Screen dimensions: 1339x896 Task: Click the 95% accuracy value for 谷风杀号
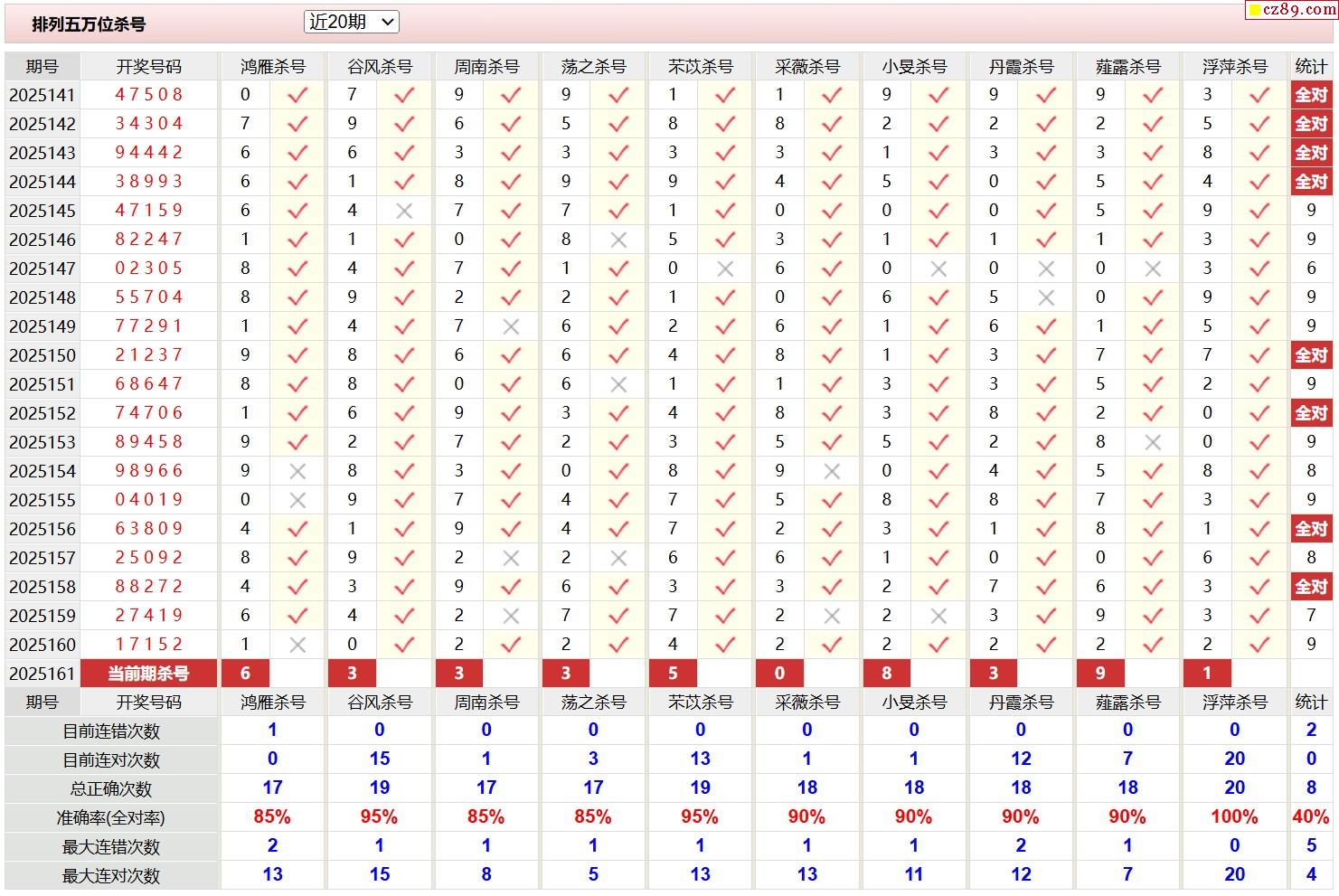pyautogui.click(x=379, y=817)
